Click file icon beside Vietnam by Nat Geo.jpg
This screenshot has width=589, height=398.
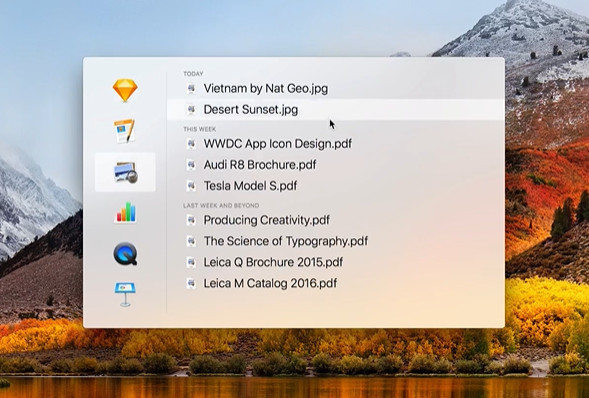tap(191, 89)
